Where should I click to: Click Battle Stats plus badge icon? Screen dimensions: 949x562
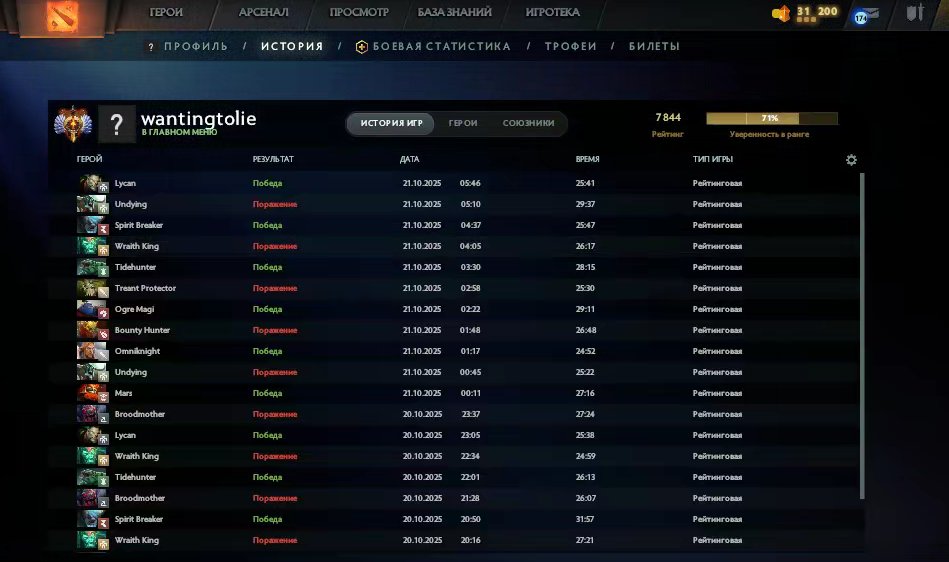pos(362,47)
